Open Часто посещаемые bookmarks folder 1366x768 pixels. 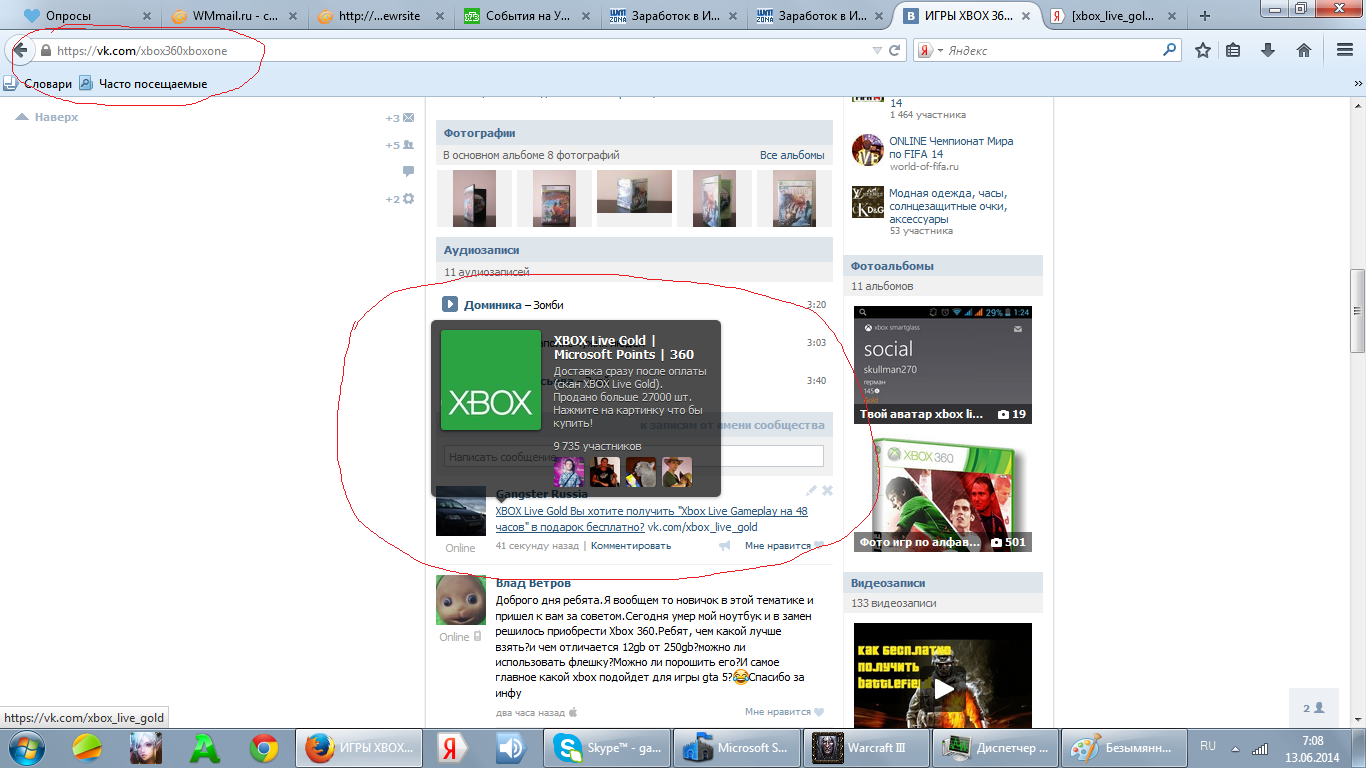pos(144,84)
